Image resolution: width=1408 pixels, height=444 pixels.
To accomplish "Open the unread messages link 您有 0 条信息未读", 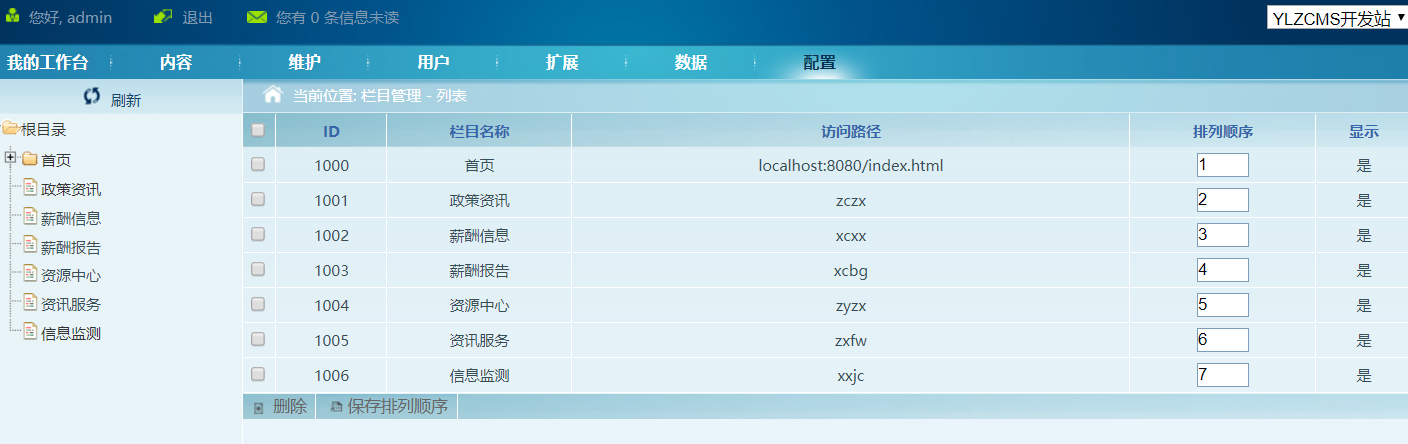I will 337,18.
